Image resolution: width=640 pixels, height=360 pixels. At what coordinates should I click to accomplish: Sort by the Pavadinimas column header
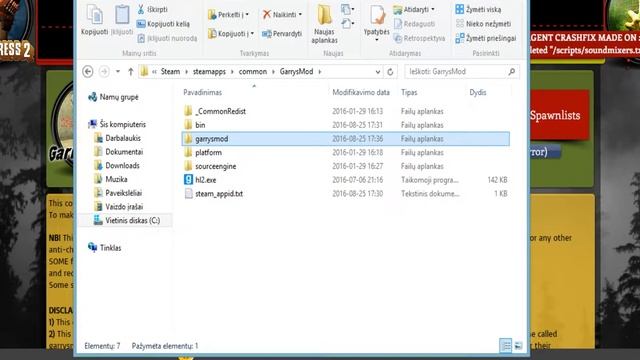(x=202, y=93)
